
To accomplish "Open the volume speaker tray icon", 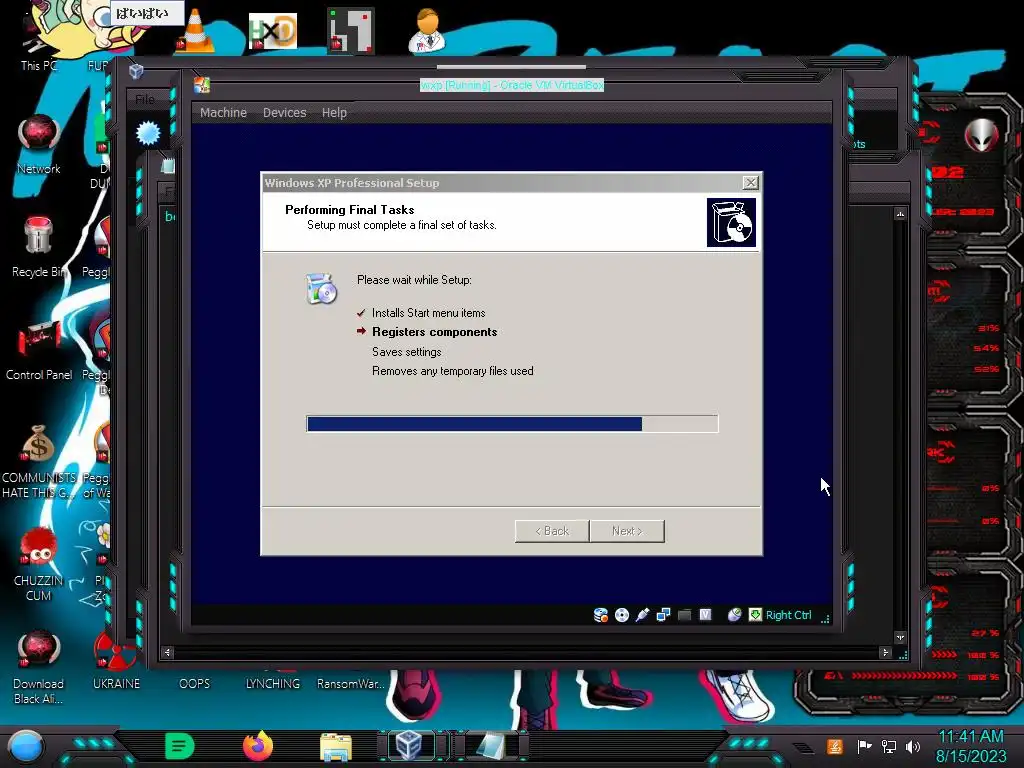I will pos(913,746).
